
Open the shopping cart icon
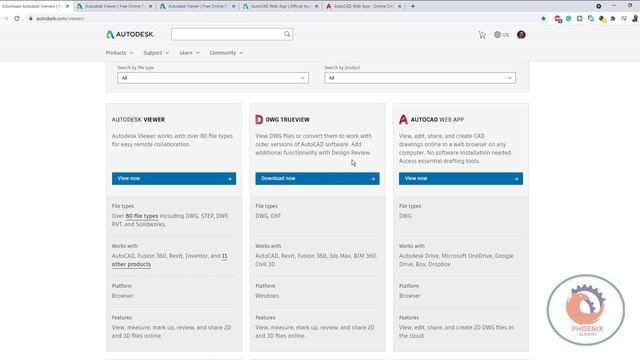[482, 35]
